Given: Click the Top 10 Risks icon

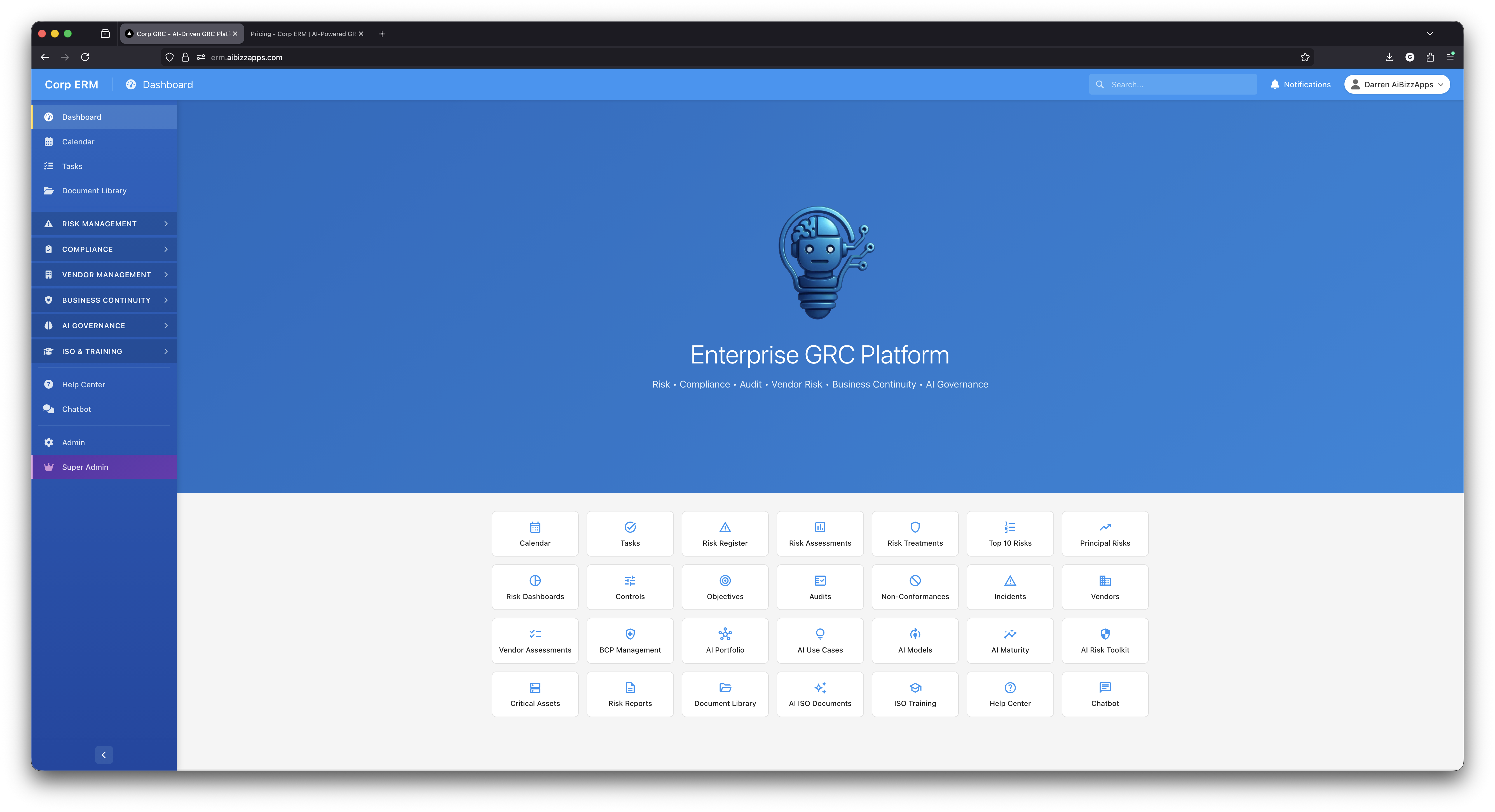Looking at the screenshot, I should click(x=1010, y=533).
